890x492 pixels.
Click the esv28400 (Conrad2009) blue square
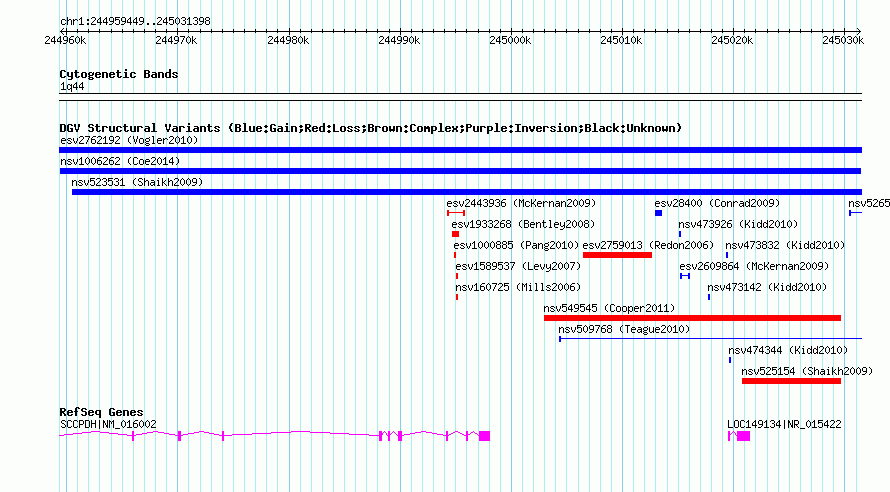point(658,213)
